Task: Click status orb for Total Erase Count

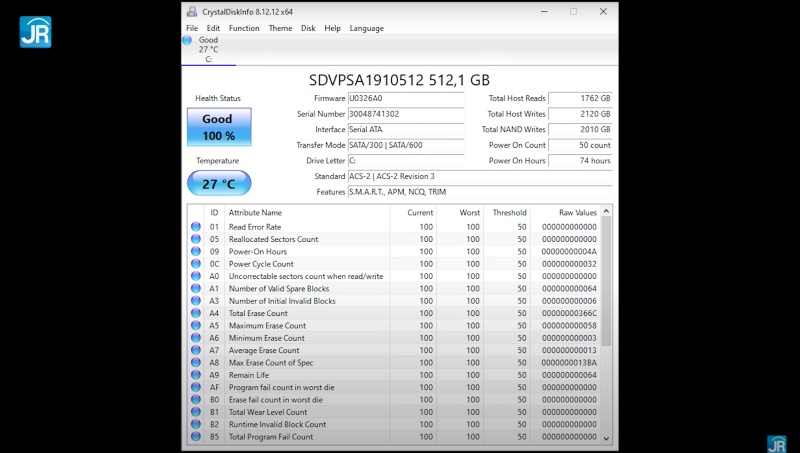Action: pyautogui.click(x=196, y=313)
